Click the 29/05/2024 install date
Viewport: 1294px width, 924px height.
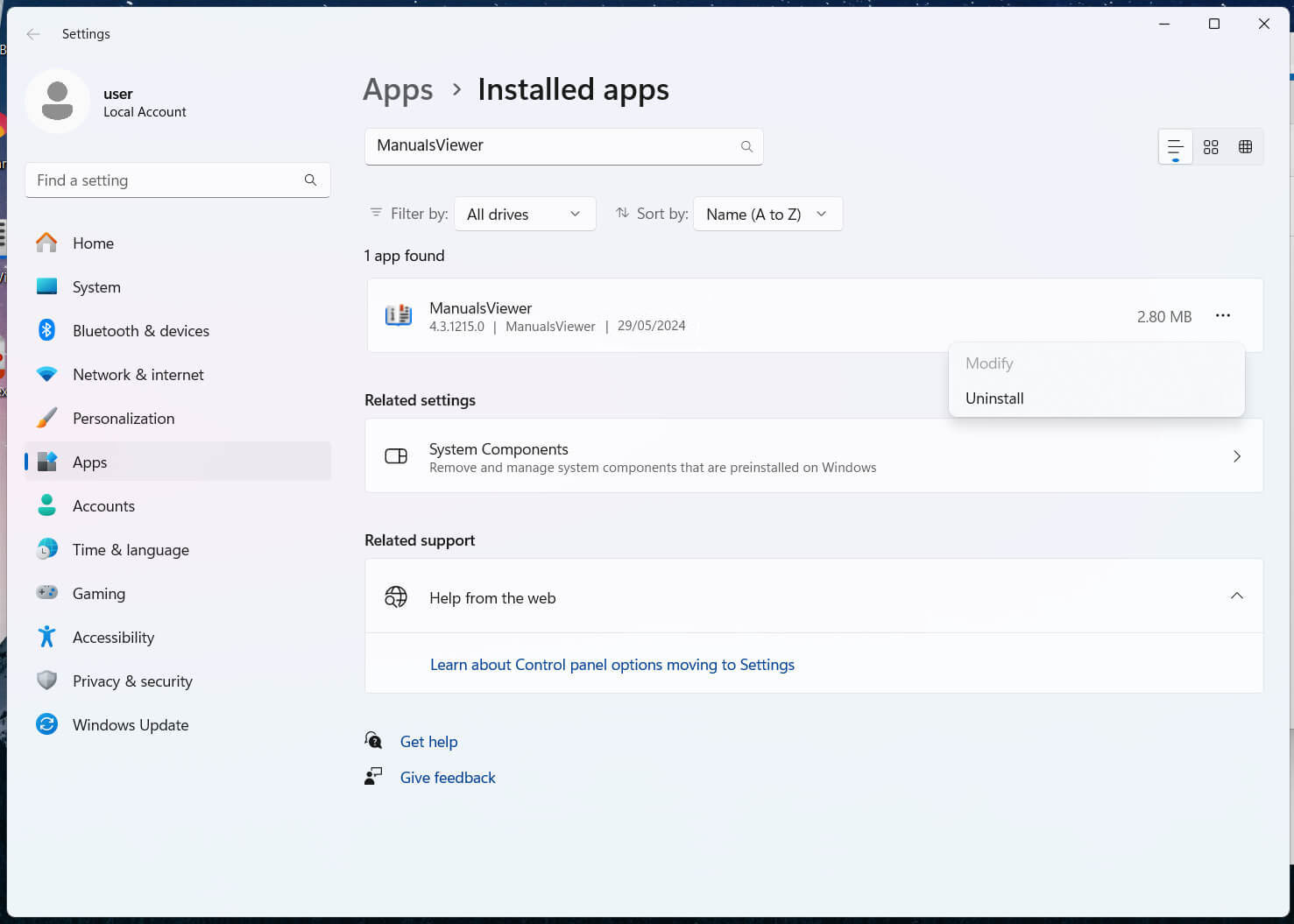[x=651, y=326]
